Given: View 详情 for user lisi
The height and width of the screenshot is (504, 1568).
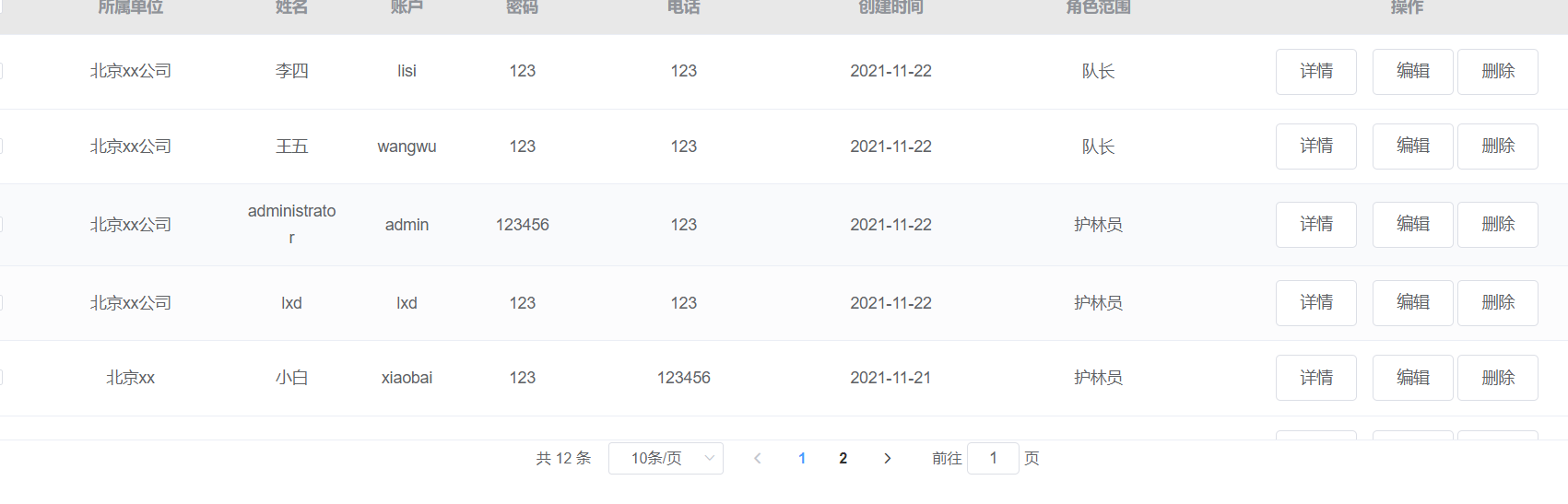Looking at the screenshot, I should pos(1316,72).
